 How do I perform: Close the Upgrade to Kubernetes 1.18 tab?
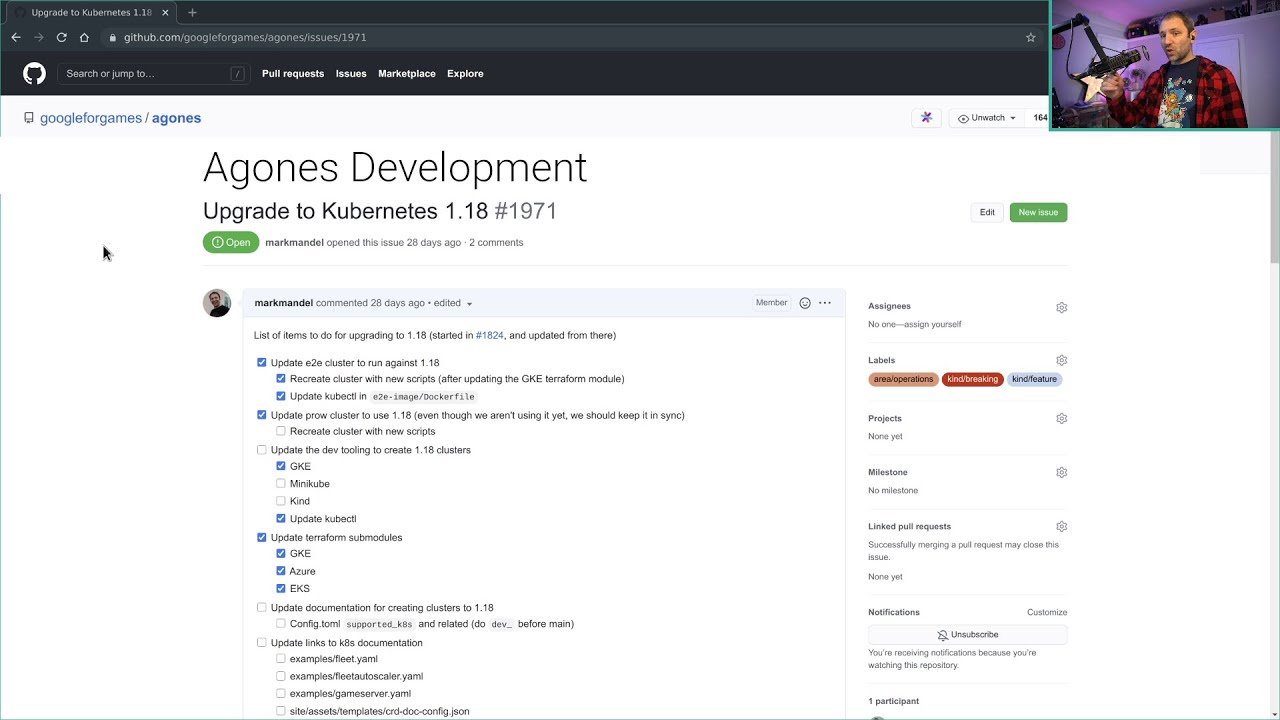click(165, 12)
